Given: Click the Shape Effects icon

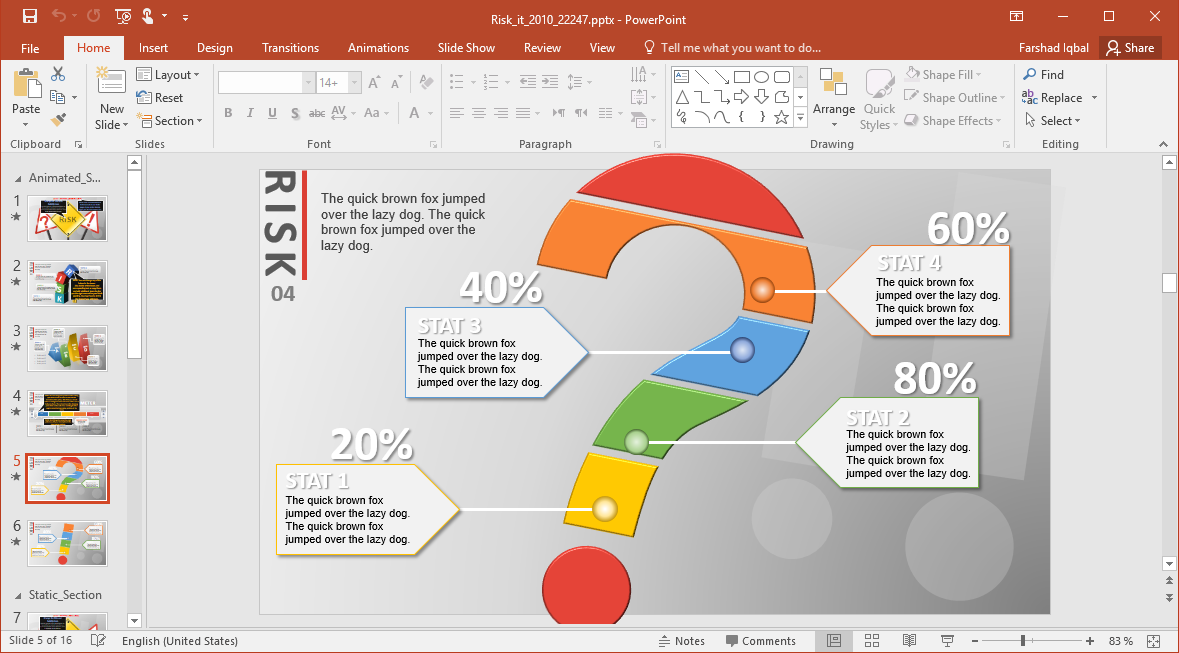Looking at the screenshot, I should (x=910, y=120).
